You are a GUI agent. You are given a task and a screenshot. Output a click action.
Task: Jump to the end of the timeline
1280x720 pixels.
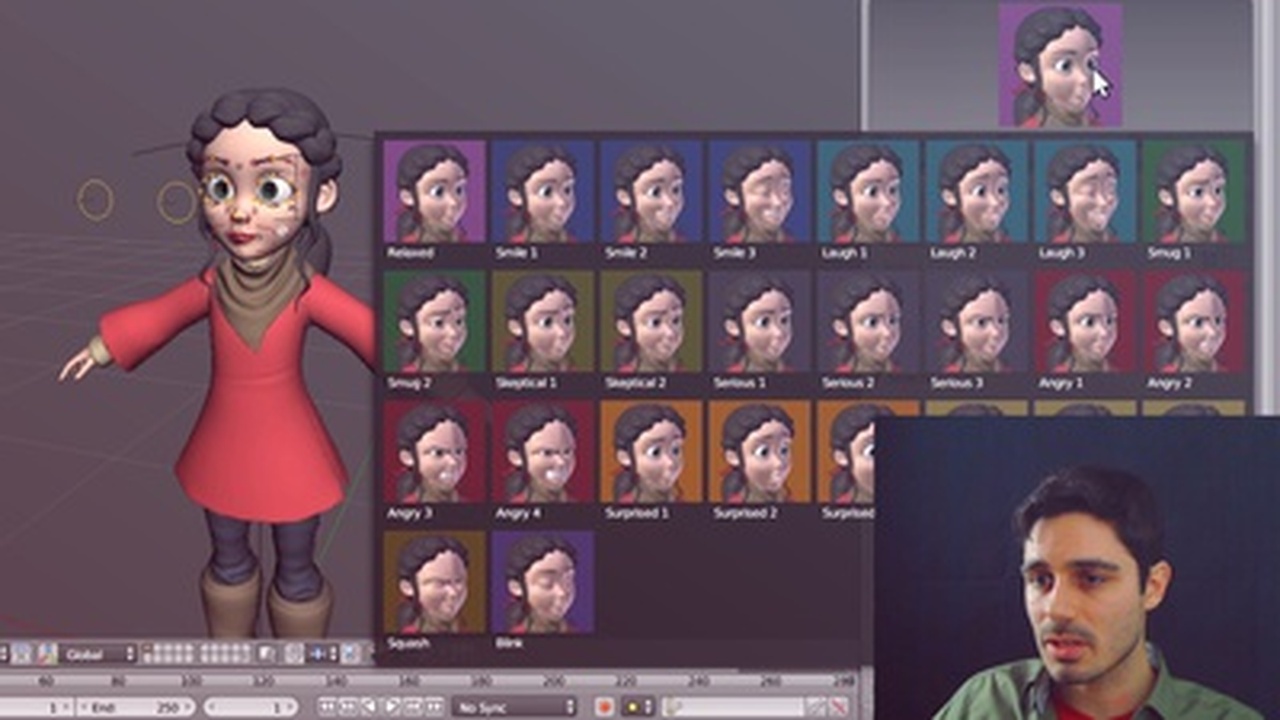[434, 706]
